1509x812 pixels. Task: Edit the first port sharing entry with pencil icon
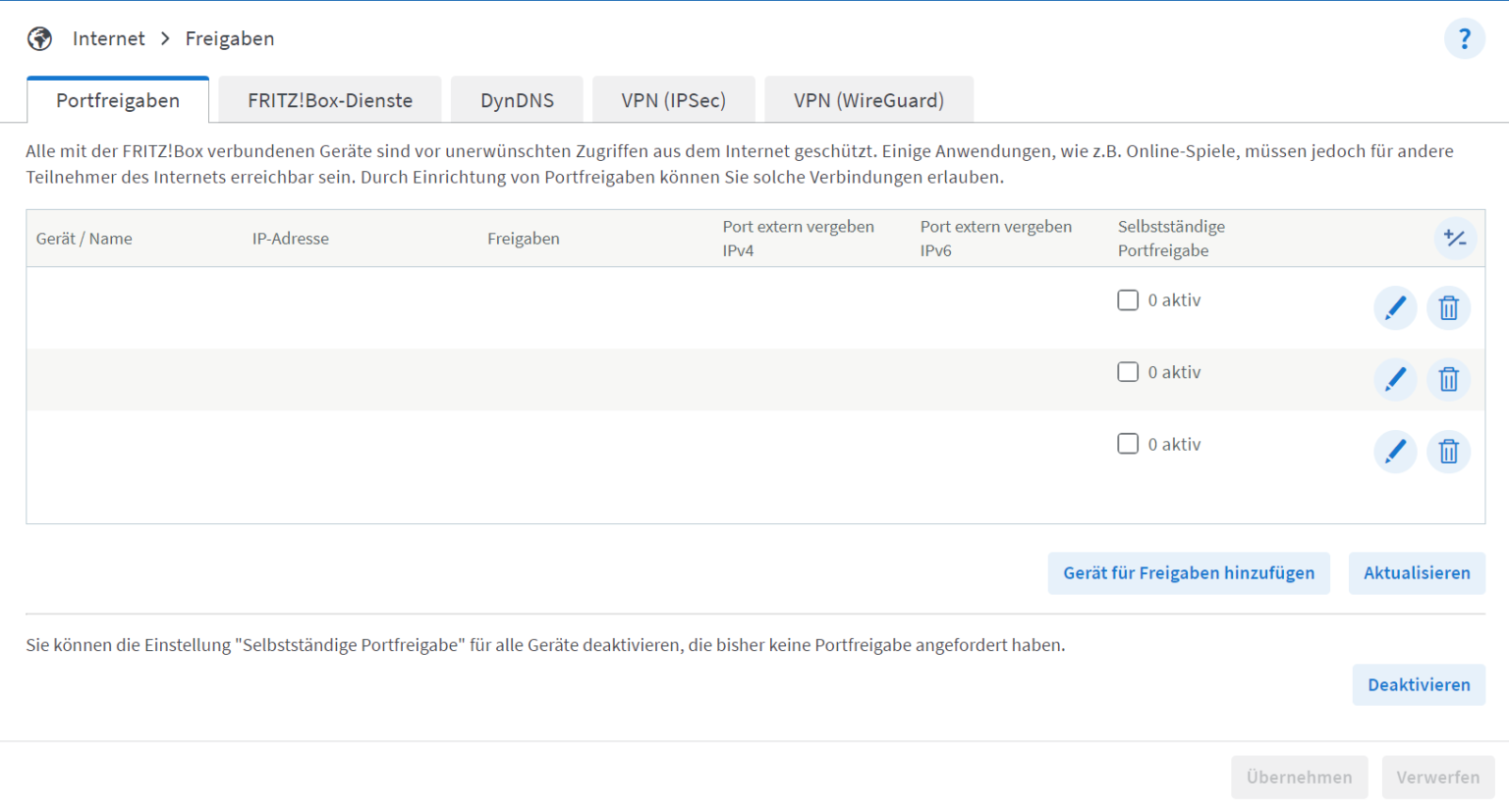[x=1395, y=307]
